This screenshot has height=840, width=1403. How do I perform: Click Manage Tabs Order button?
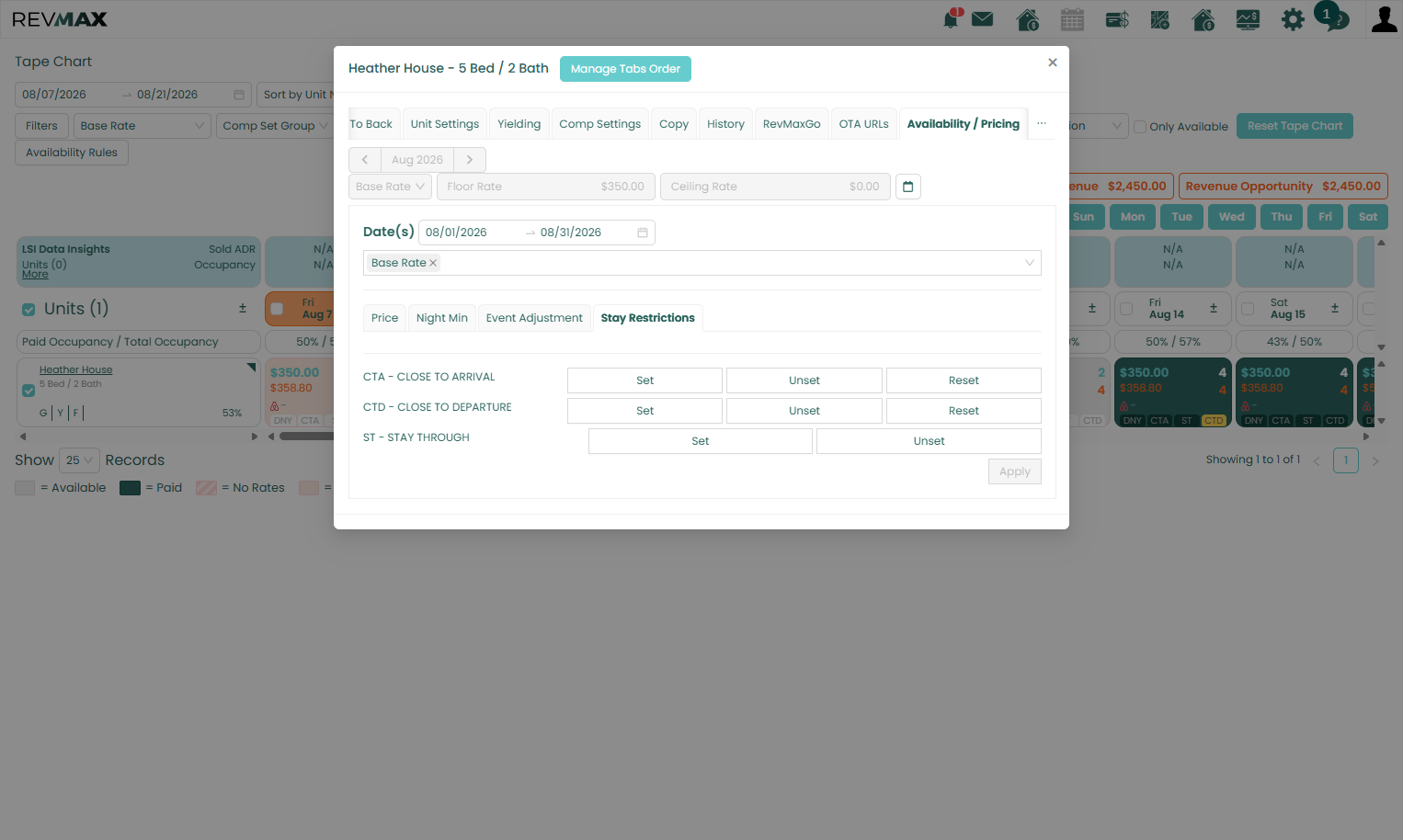625,69
